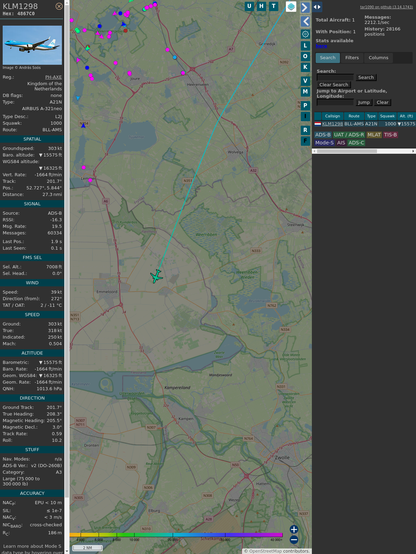Sort table by Callsign column
This screenshot has height=554, width=416.
tap(332, 116)
